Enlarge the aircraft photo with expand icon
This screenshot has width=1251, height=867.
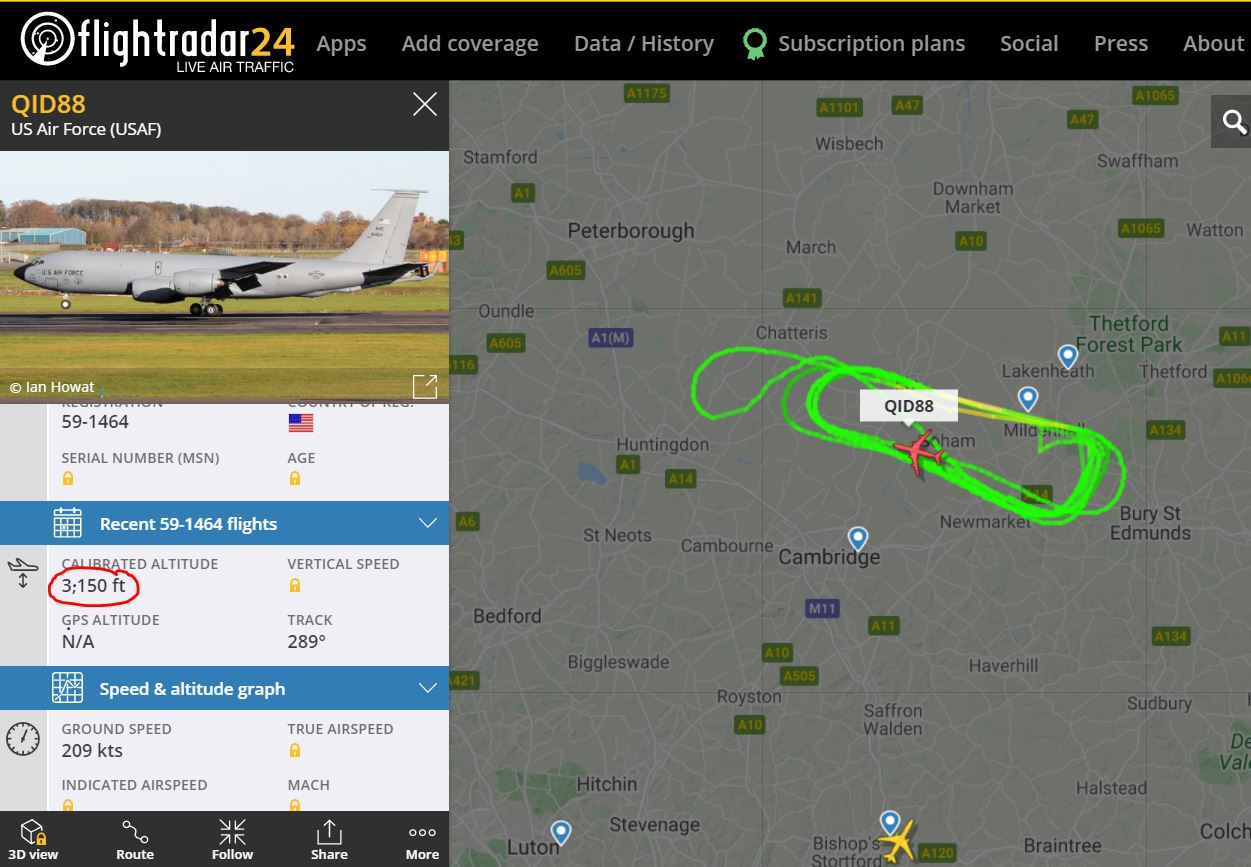pyautogui.click(x=425, y=386)
